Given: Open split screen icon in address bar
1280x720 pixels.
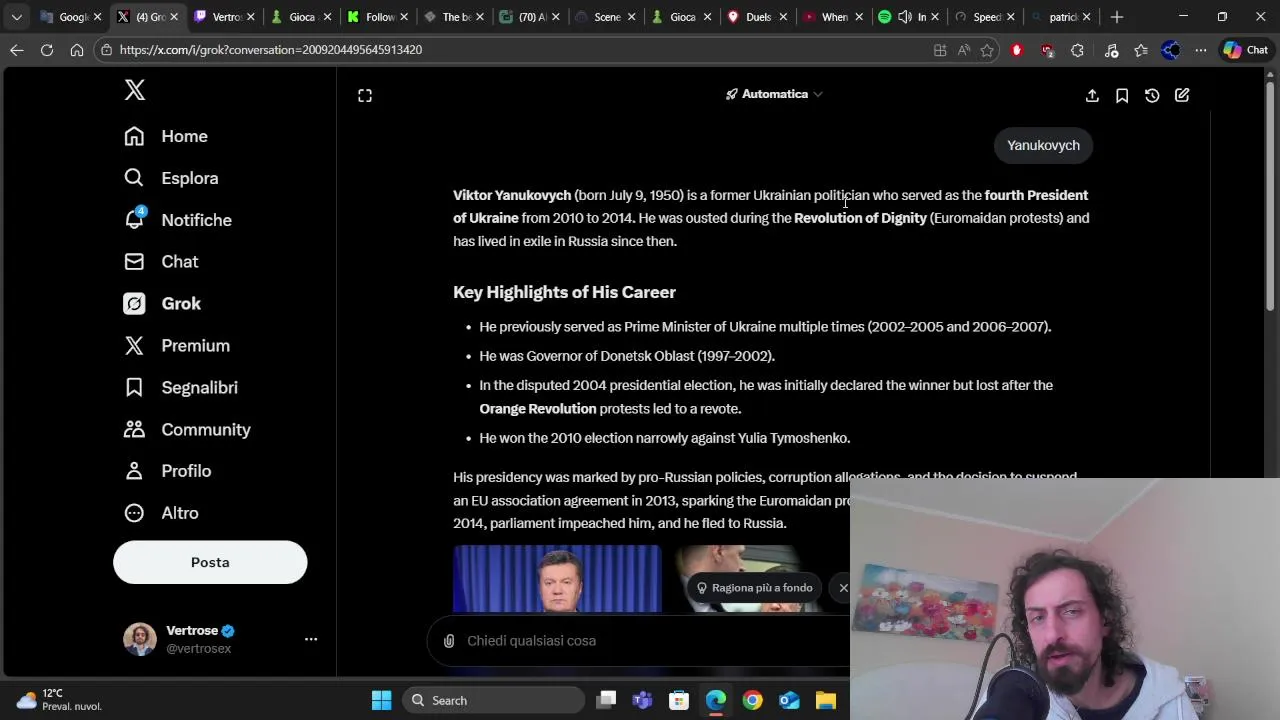Looking at the screenshot, I should 940,50.
